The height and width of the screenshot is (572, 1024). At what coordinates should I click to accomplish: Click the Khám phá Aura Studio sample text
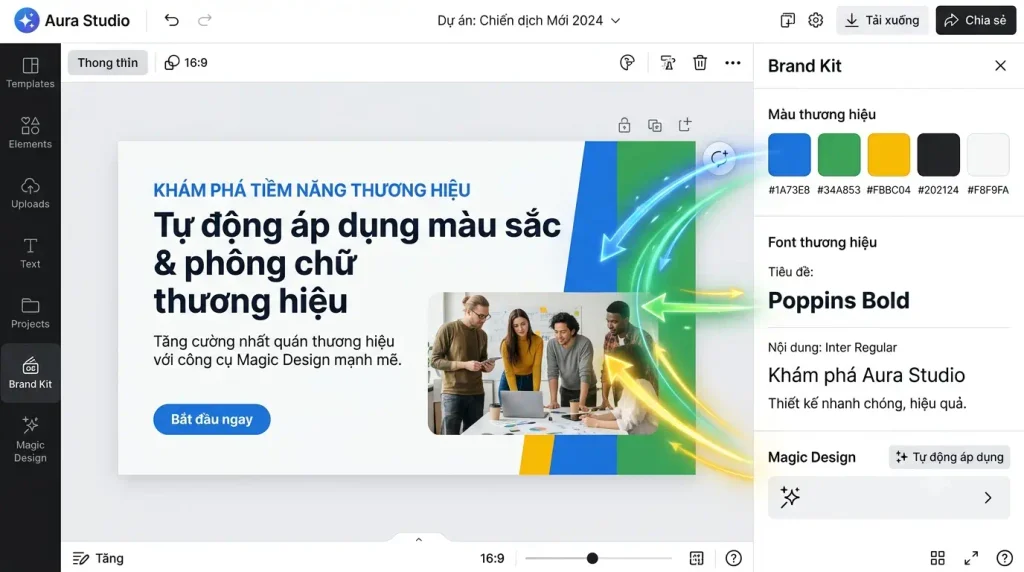(866, 375)
